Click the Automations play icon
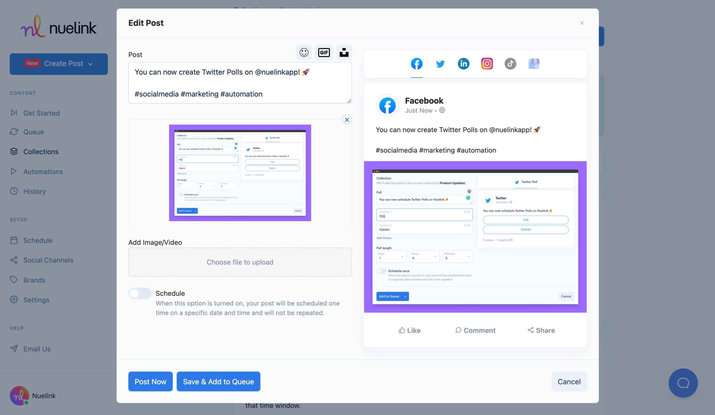 14,171
